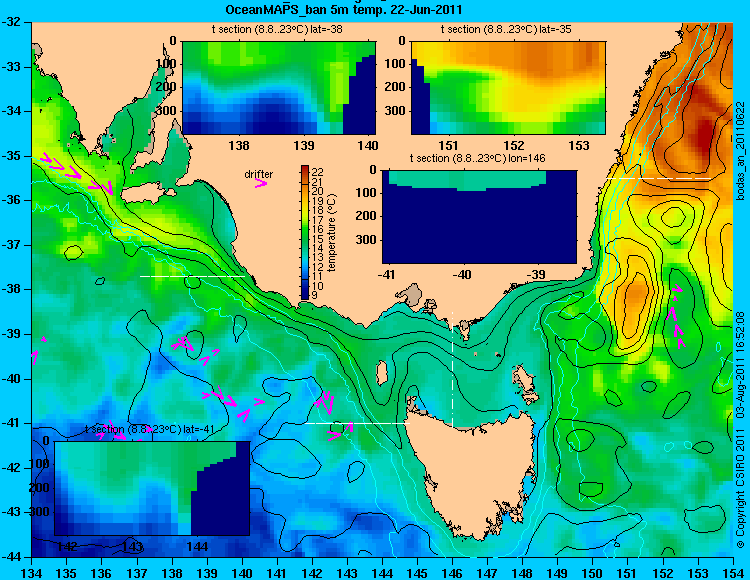Select longitude label 146 on the bottom axis

click(452, 573)
